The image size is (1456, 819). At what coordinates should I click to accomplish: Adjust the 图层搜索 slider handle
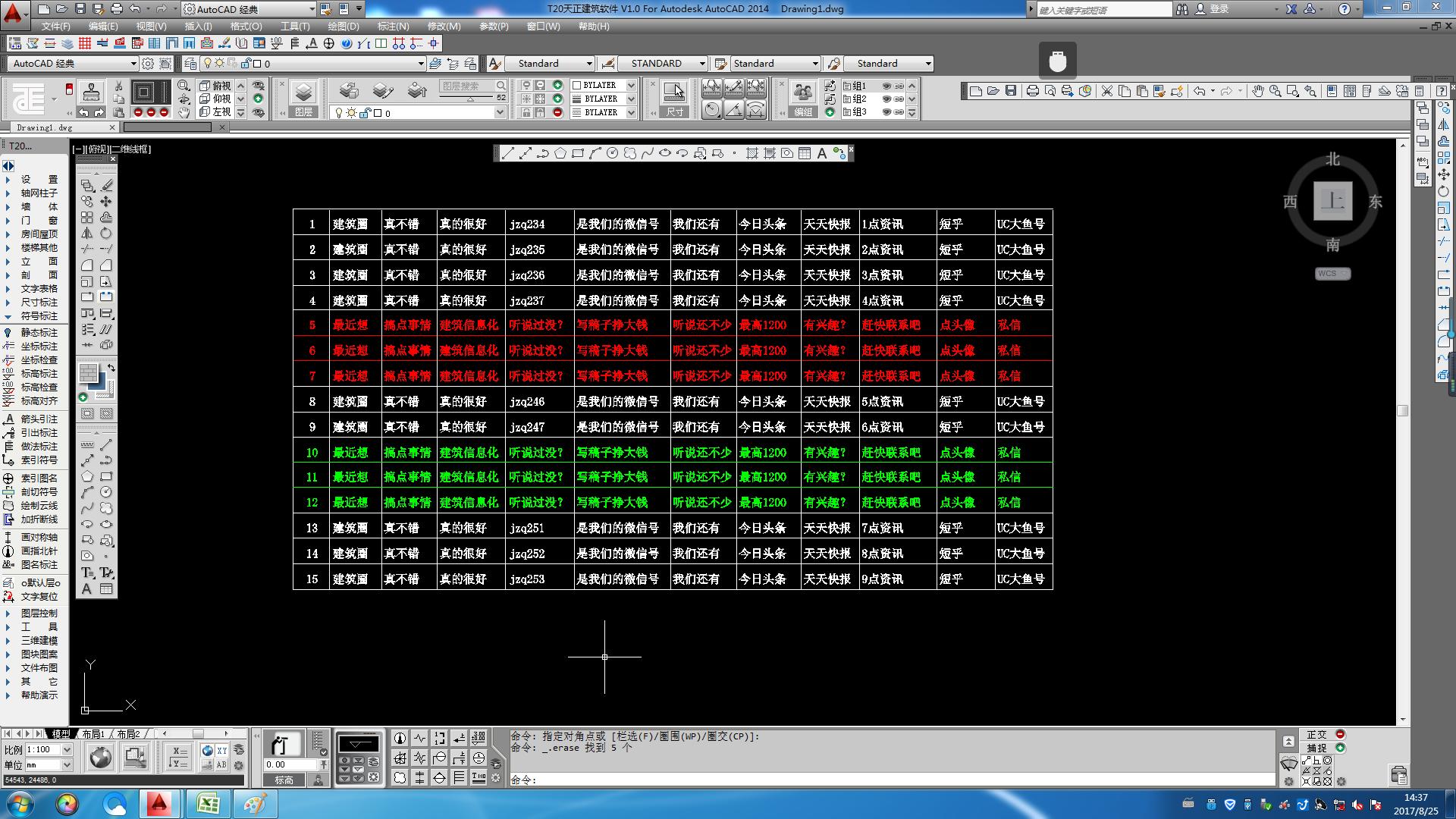point(470,99)
